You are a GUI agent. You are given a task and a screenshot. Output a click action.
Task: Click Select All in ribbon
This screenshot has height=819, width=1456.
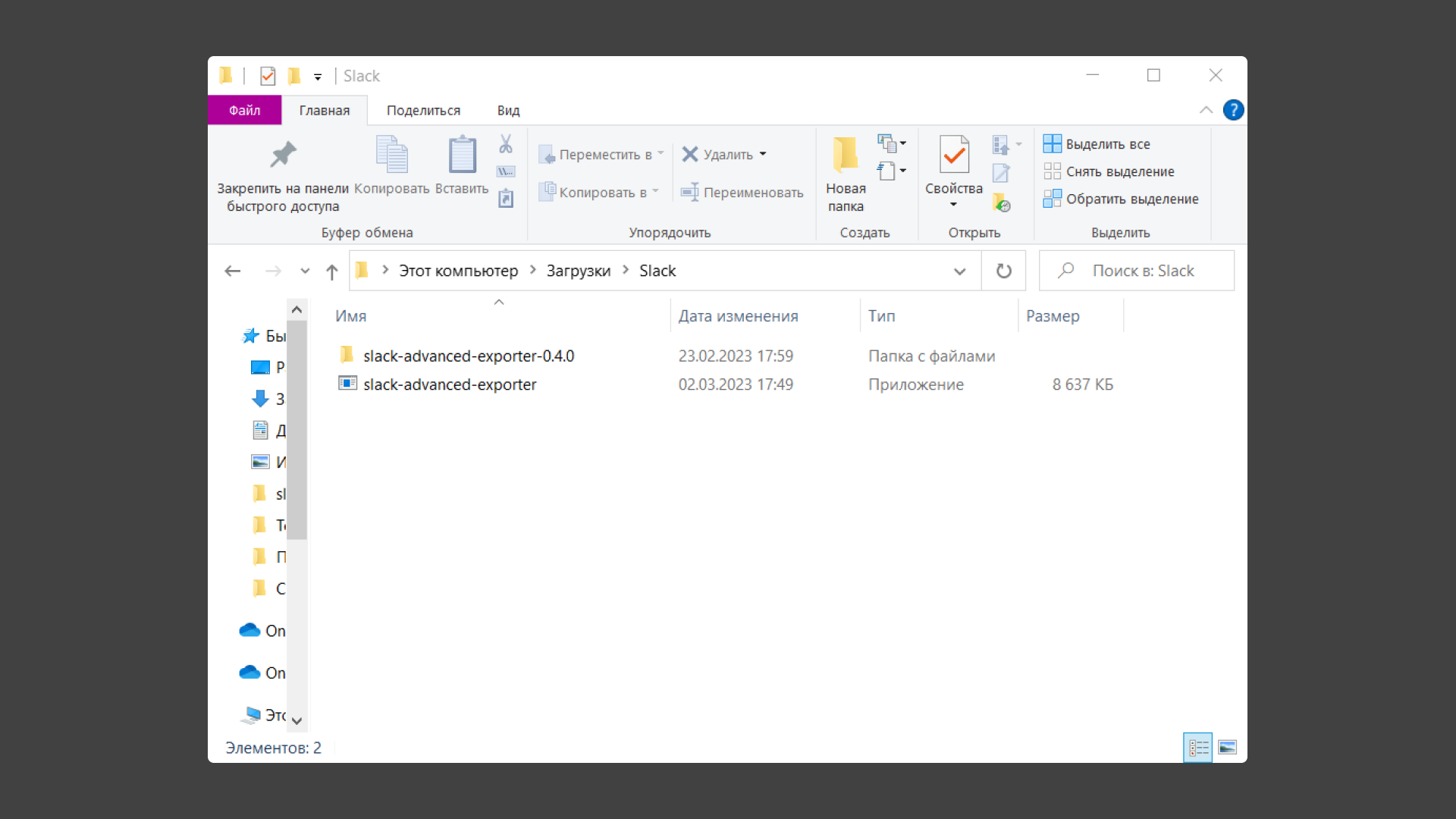tap(1097, 144)
